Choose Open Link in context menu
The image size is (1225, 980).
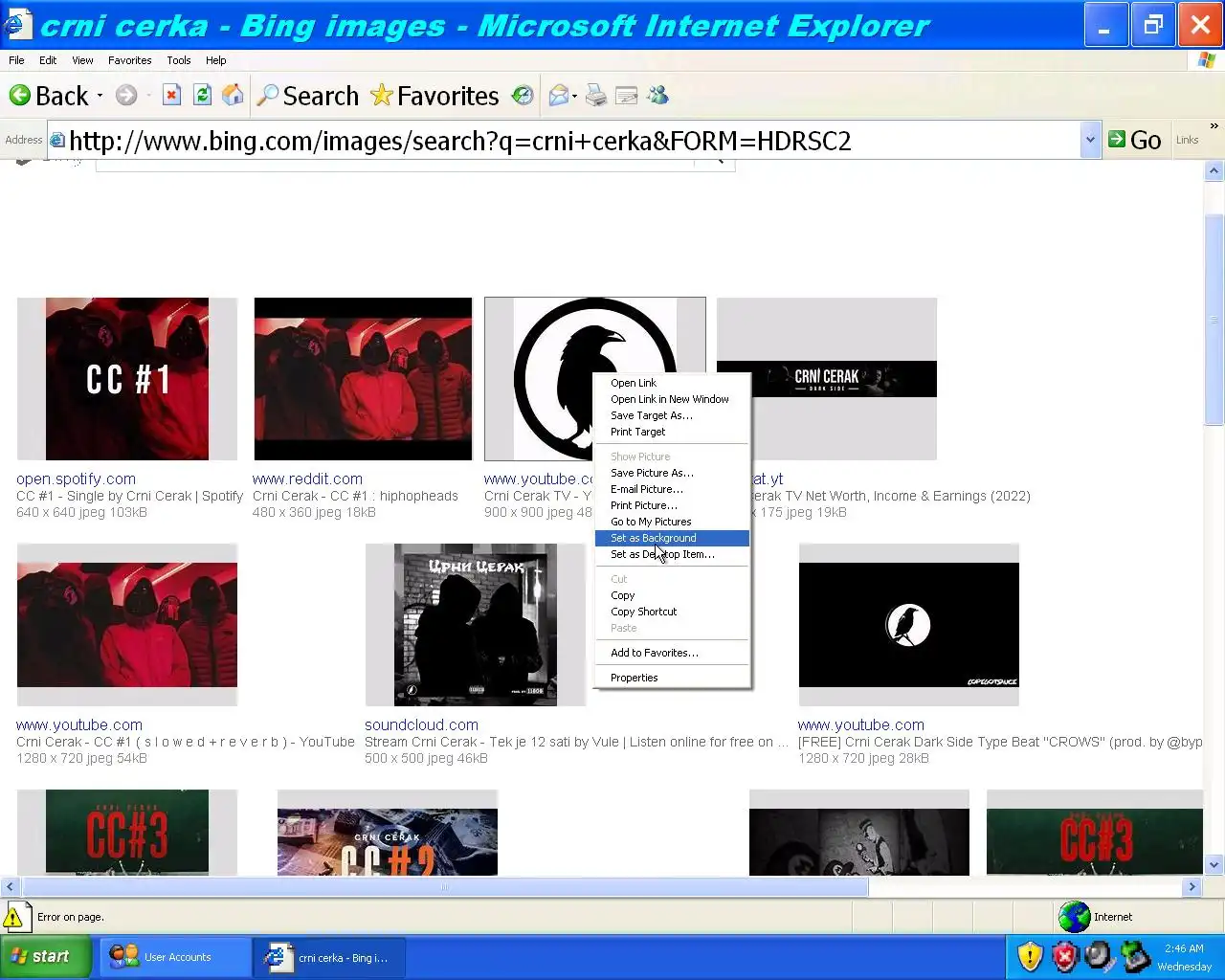[x=672, y=383]
